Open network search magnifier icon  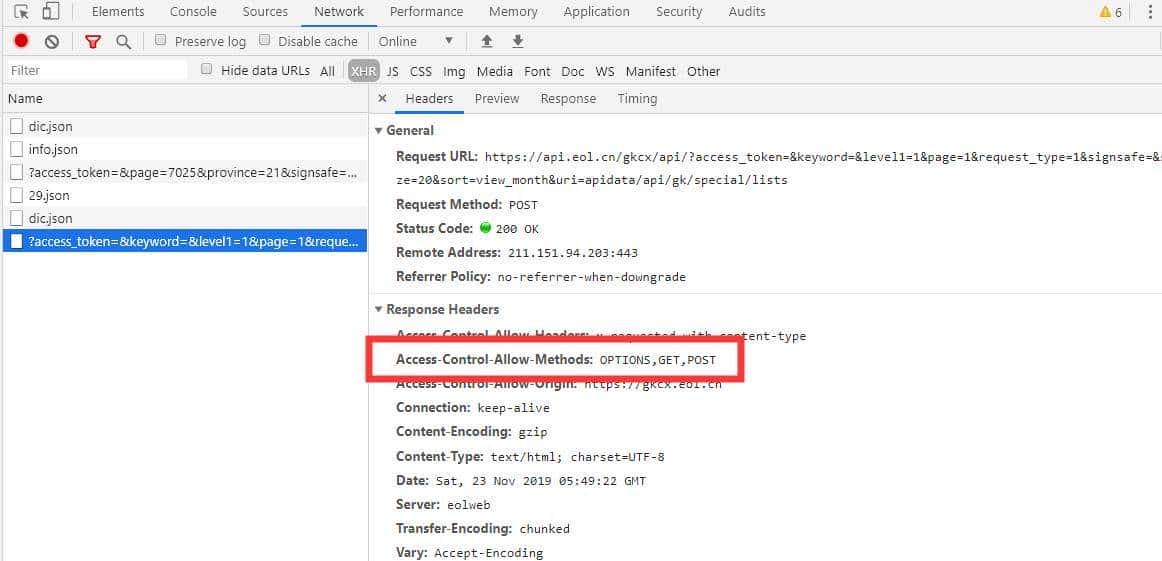[124, 42]
